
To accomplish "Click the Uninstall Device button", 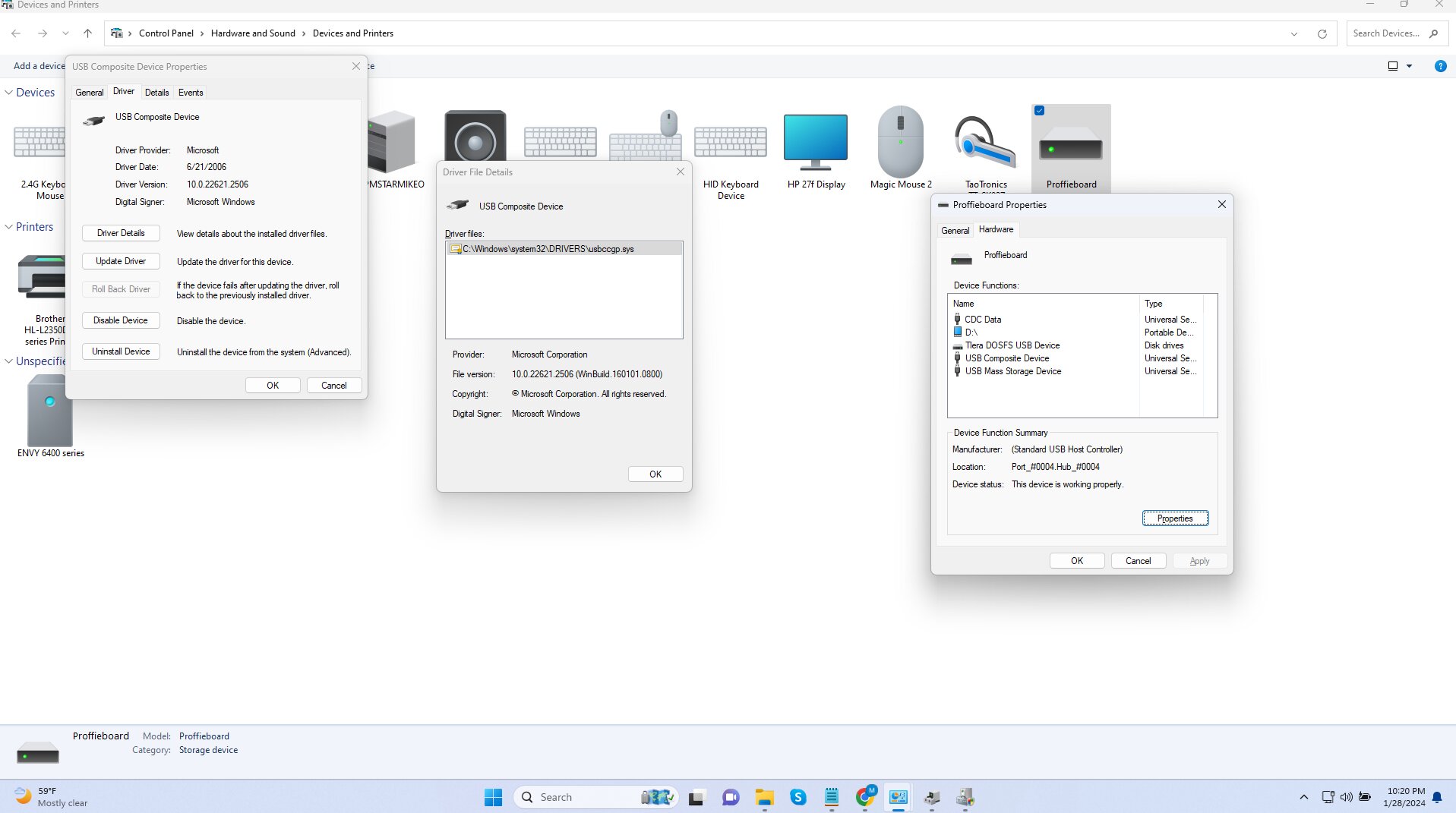I will (x=121, y=351).
